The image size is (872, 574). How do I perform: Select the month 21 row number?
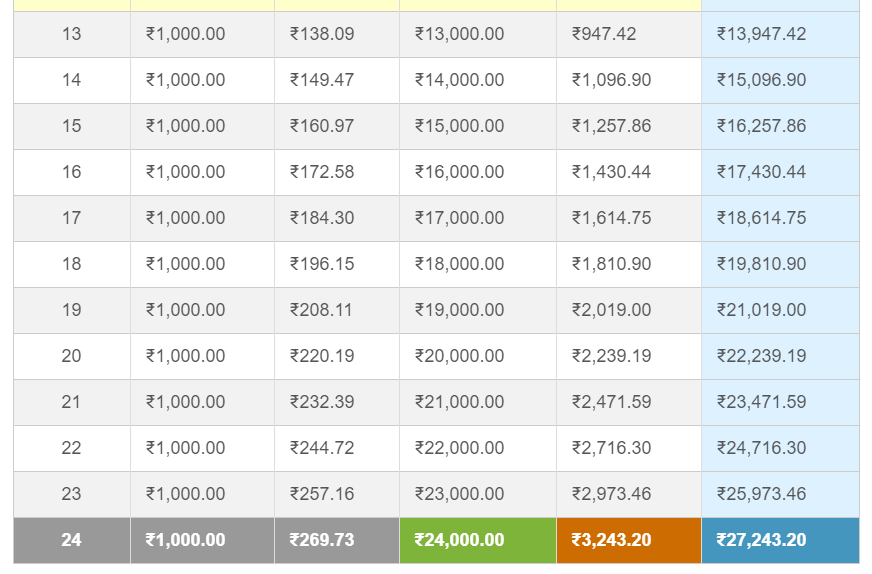[x=72, y=402]
